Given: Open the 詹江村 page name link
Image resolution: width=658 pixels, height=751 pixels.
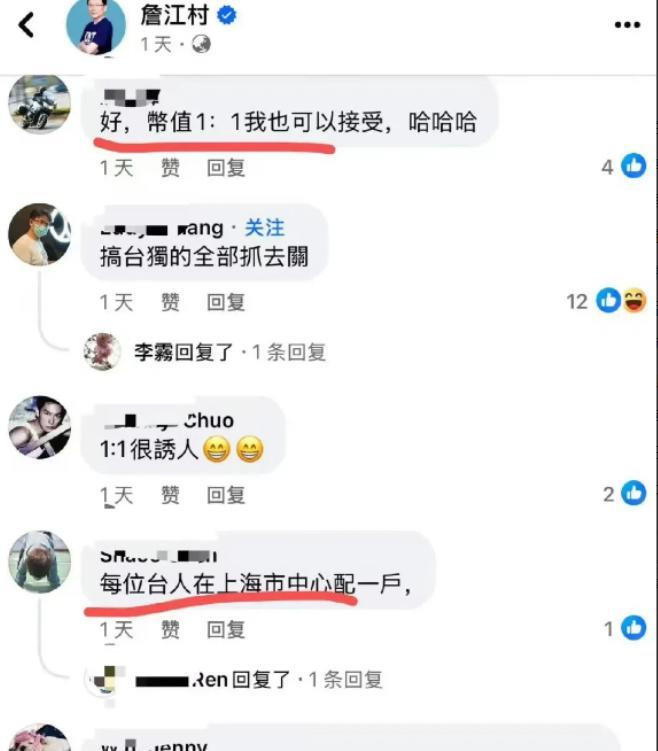Looking at the screenshot, I should [175, 15].
